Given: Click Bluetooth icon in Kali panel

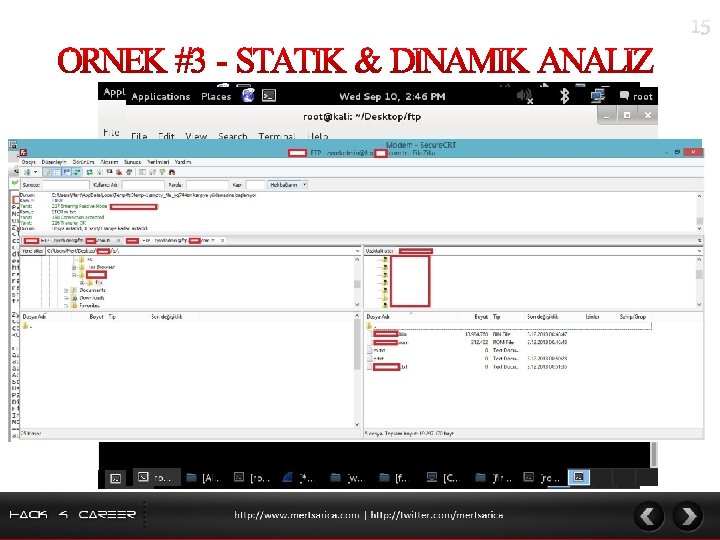Looking at the screenshot, I should tap(564, 96).
